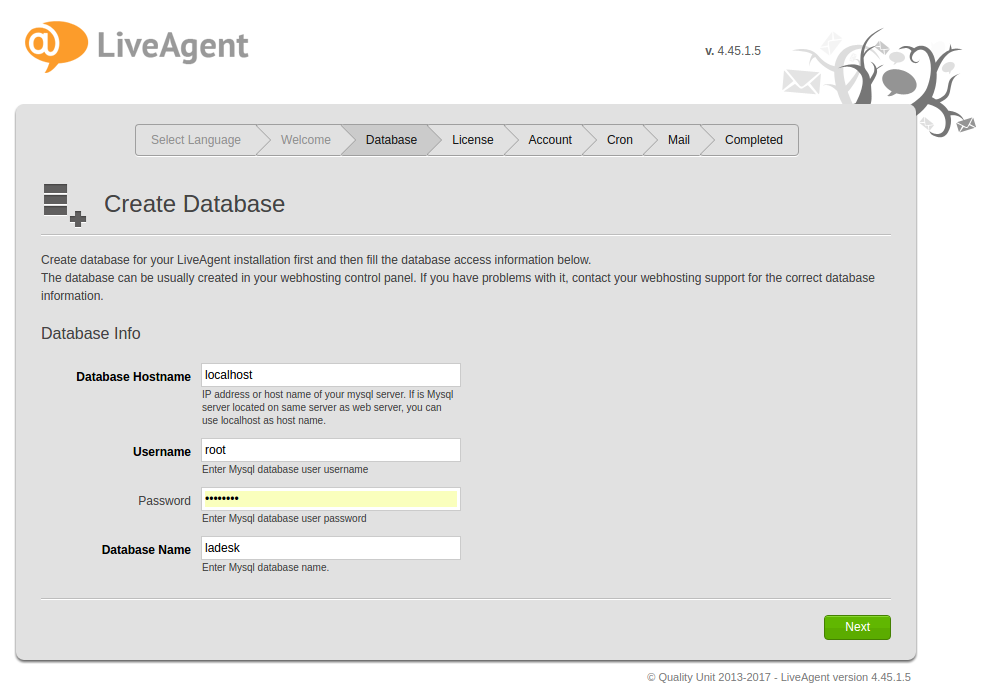Screen dimensions: 984x697
Task: Click the tree with envelopes illustration
Action: tap(880, 80)
